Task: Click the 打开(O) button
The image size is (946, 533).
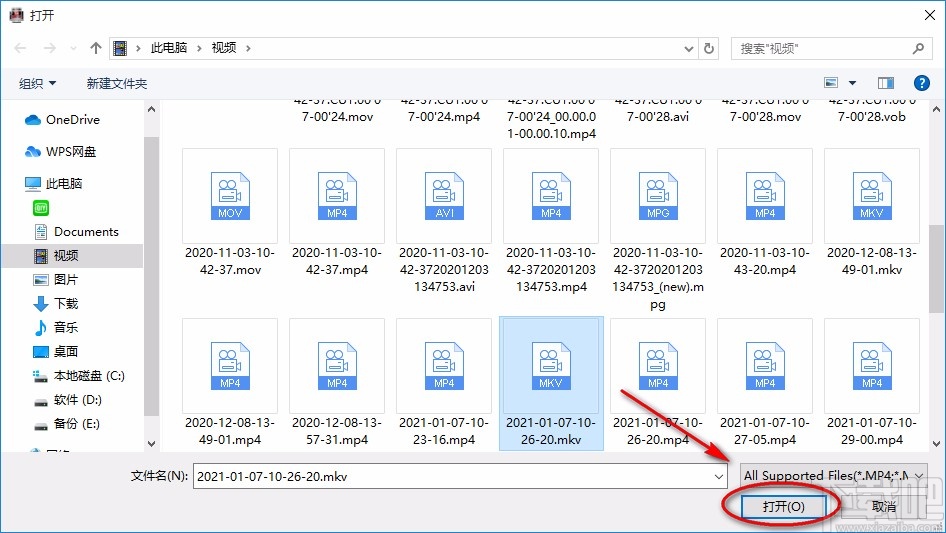Action: 783,506
